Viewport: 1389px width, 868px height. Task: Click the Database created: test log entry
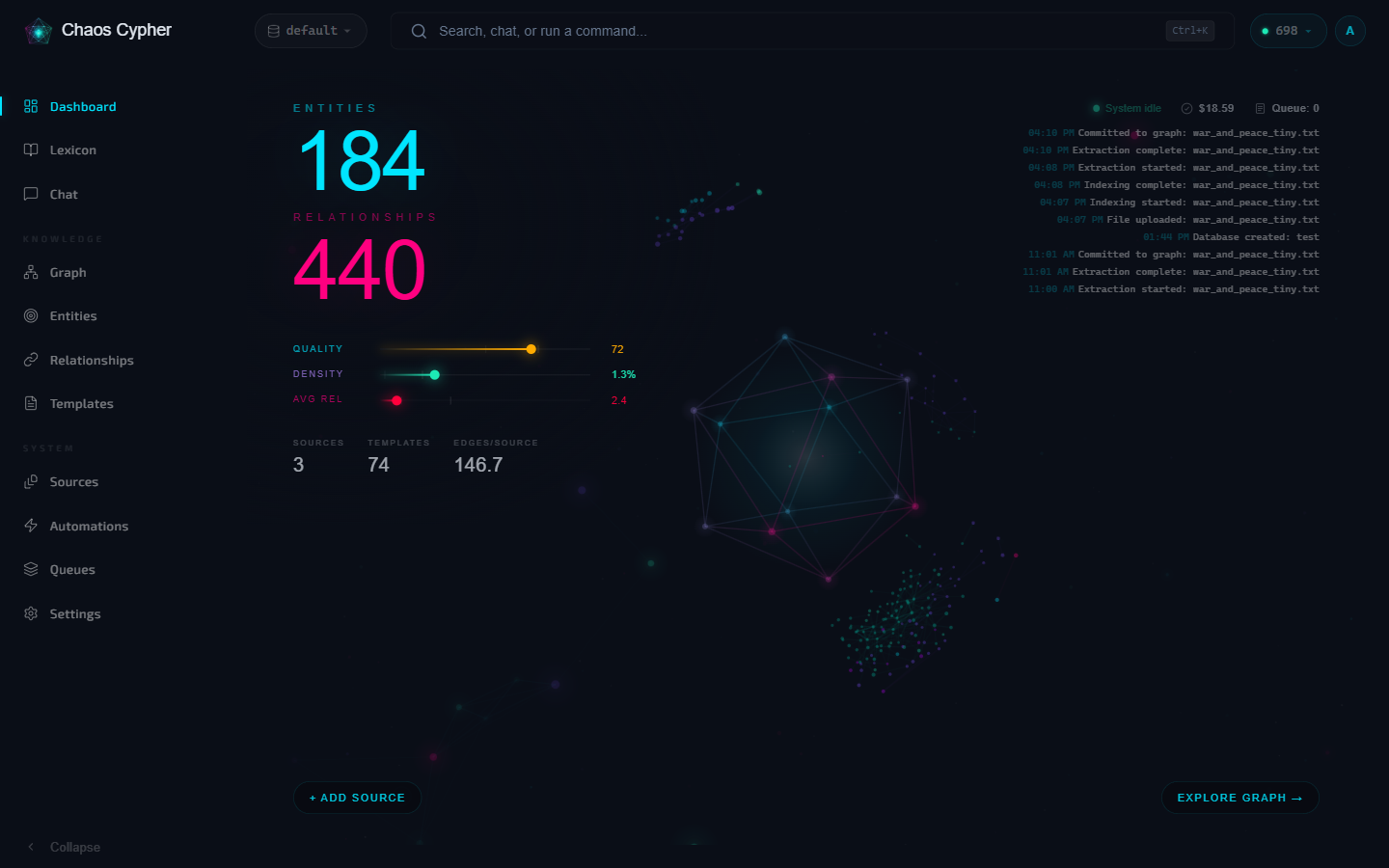pos(1231,237)
